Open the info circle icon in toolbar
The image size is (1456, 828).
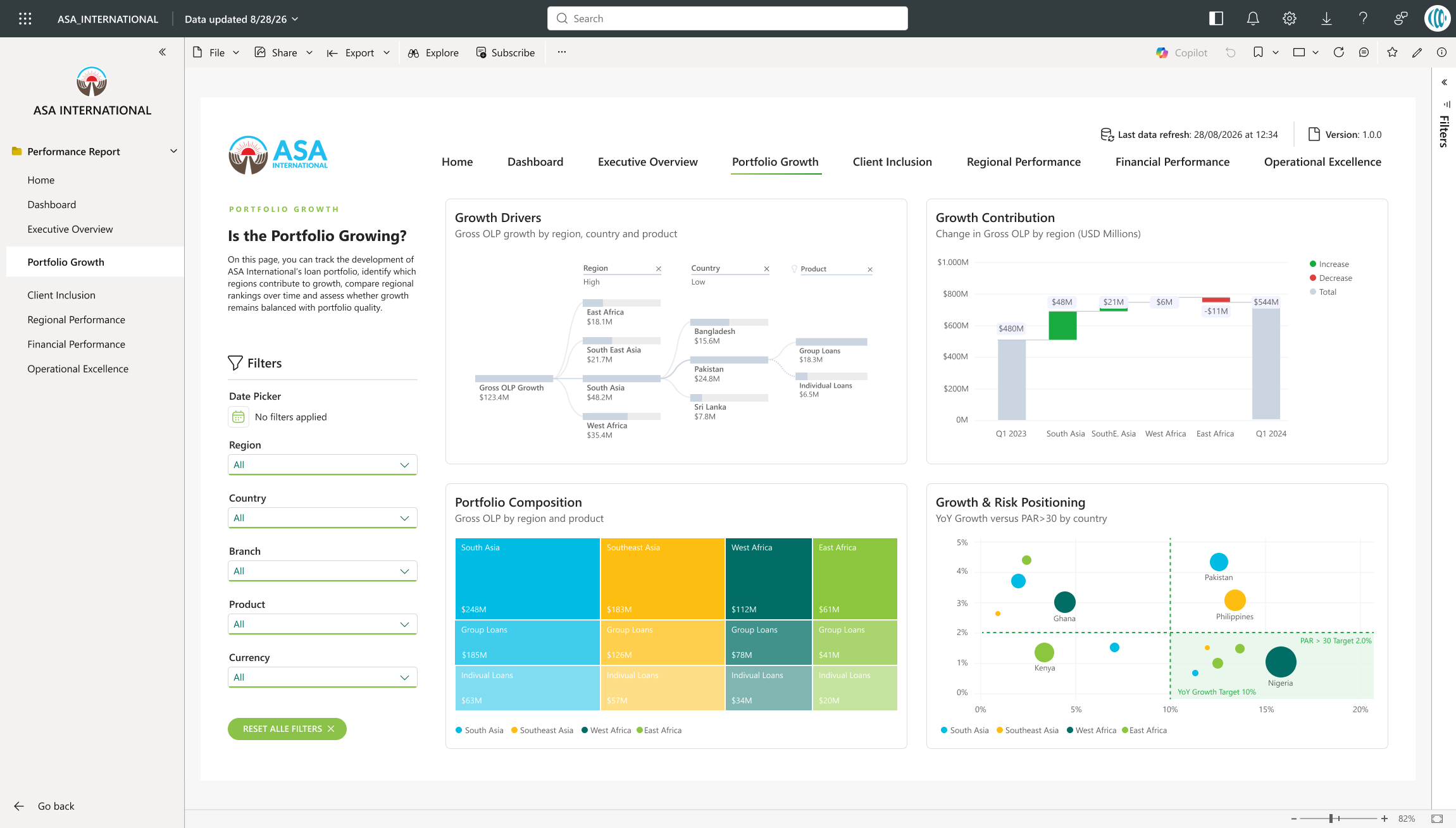(1441, 53)
